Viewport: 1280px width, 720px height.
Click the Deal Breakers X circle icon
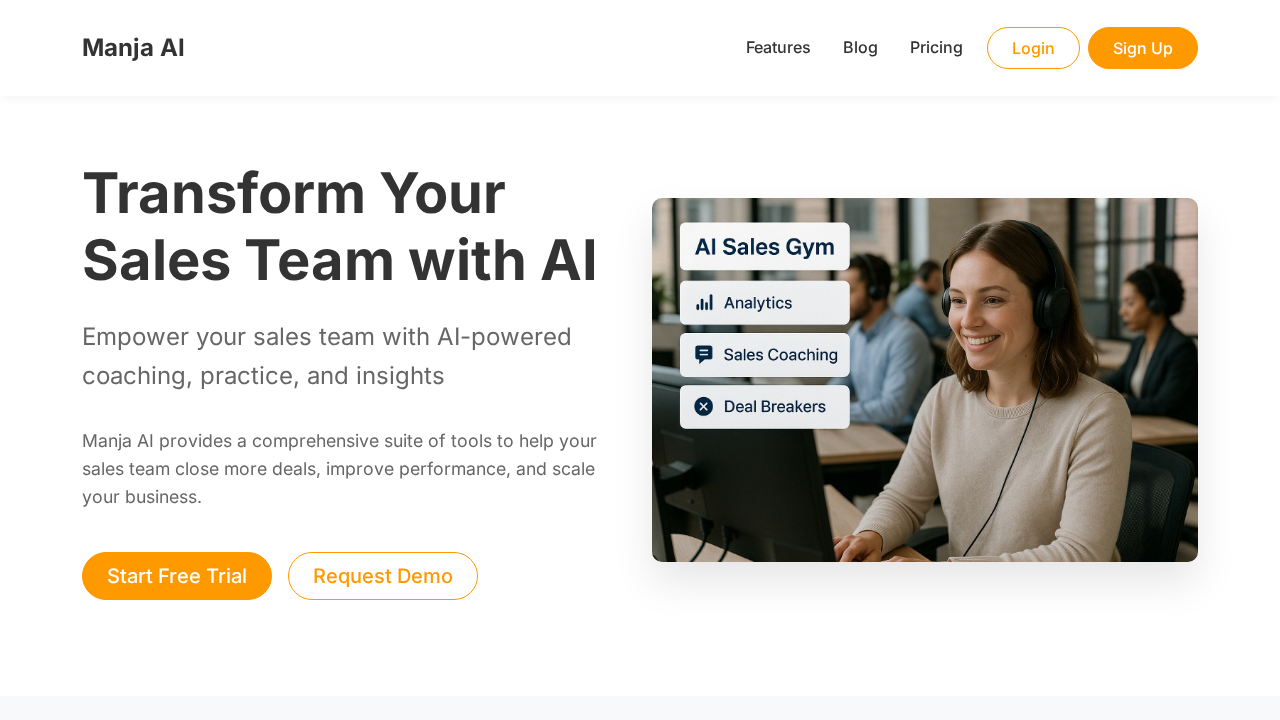704,406
